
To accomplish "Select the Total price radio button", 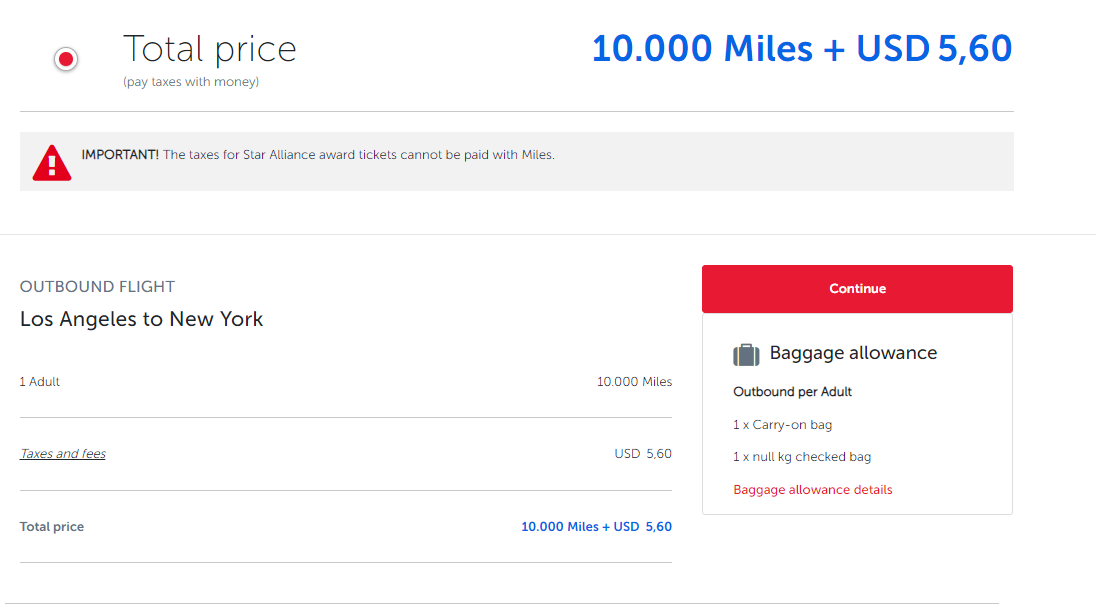I will (x=66, y=59).
